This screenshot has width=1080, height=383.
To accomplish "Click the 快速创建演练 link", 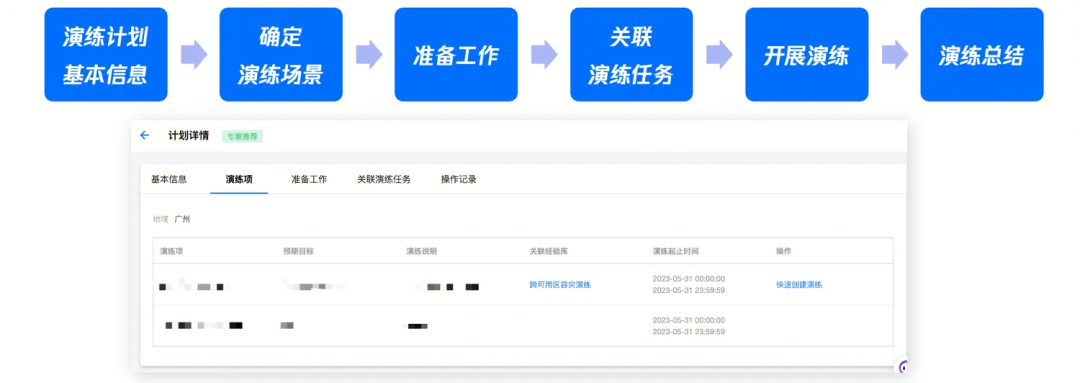I will 799,285.
